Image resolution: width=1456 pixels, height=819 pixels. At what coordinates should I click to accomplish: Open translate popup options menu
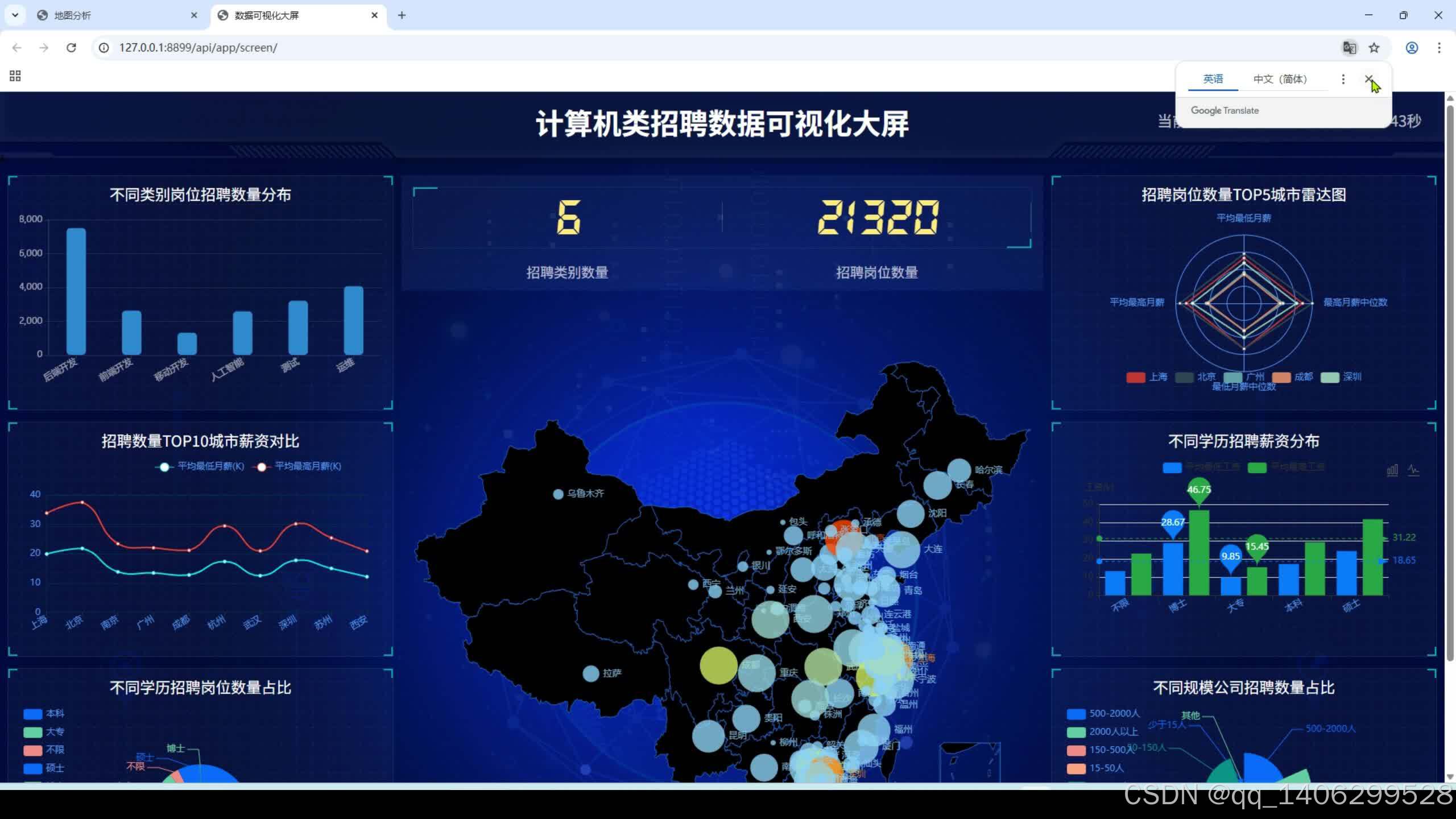pyautogui.click(x=1343, y=79)
